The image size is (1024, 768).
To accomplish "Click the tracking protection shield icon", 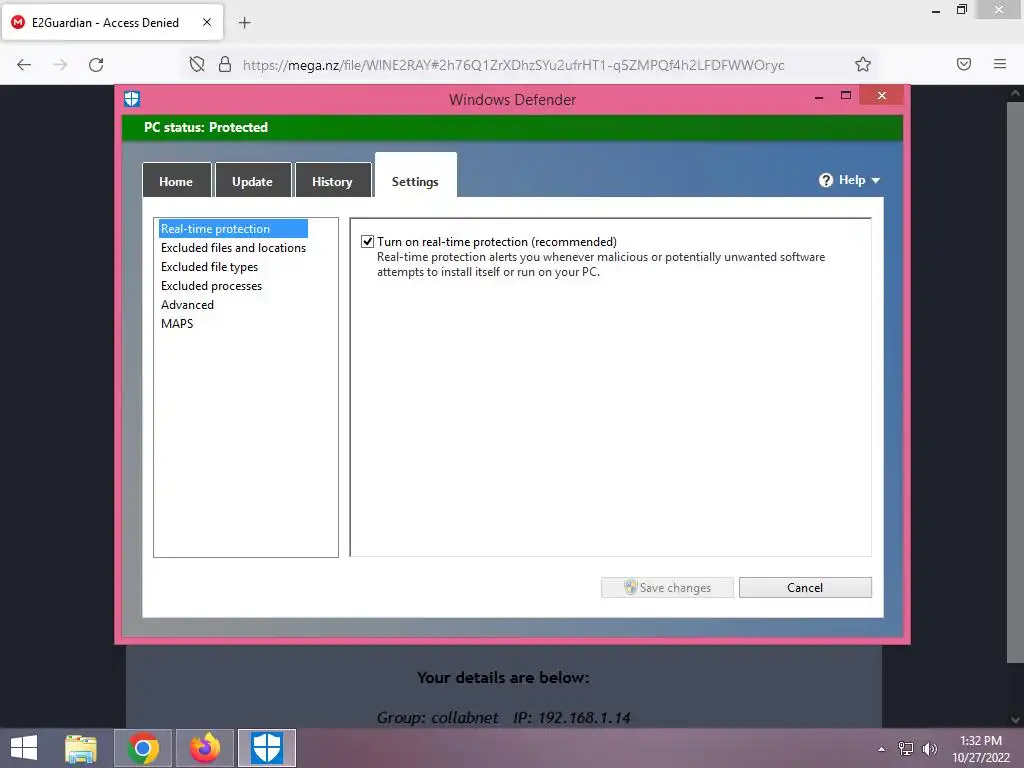I will [197, 64].
